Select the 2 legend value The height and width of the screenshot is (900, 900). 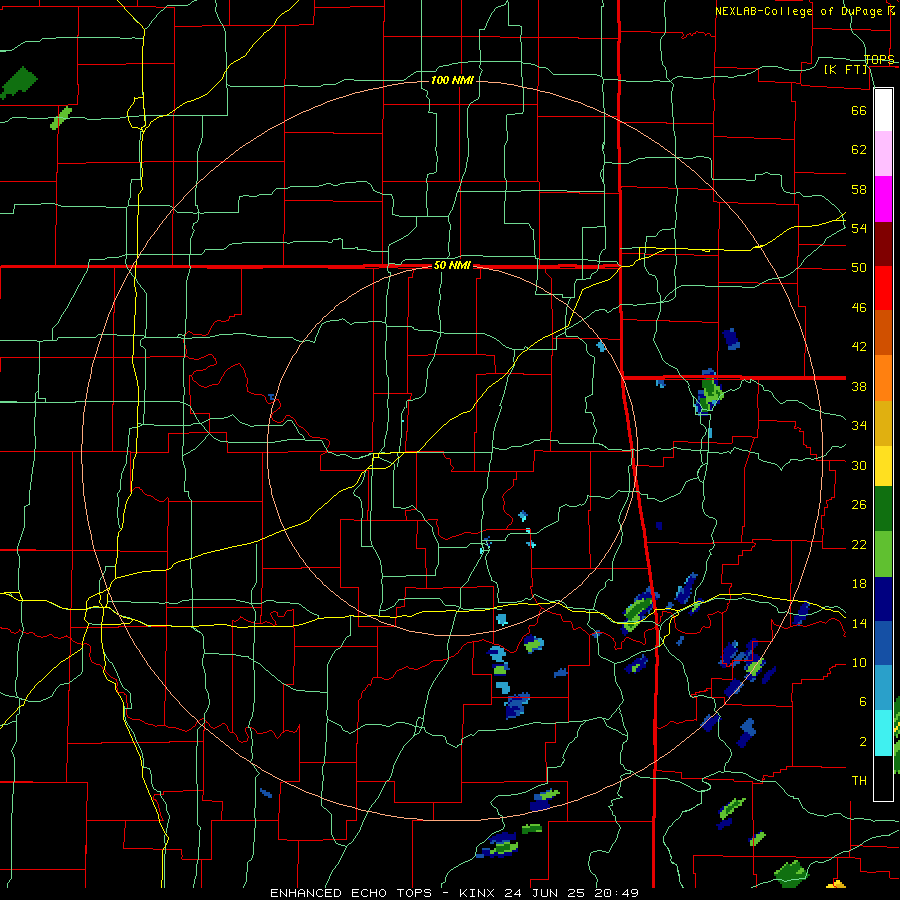(x=862, y=742)
